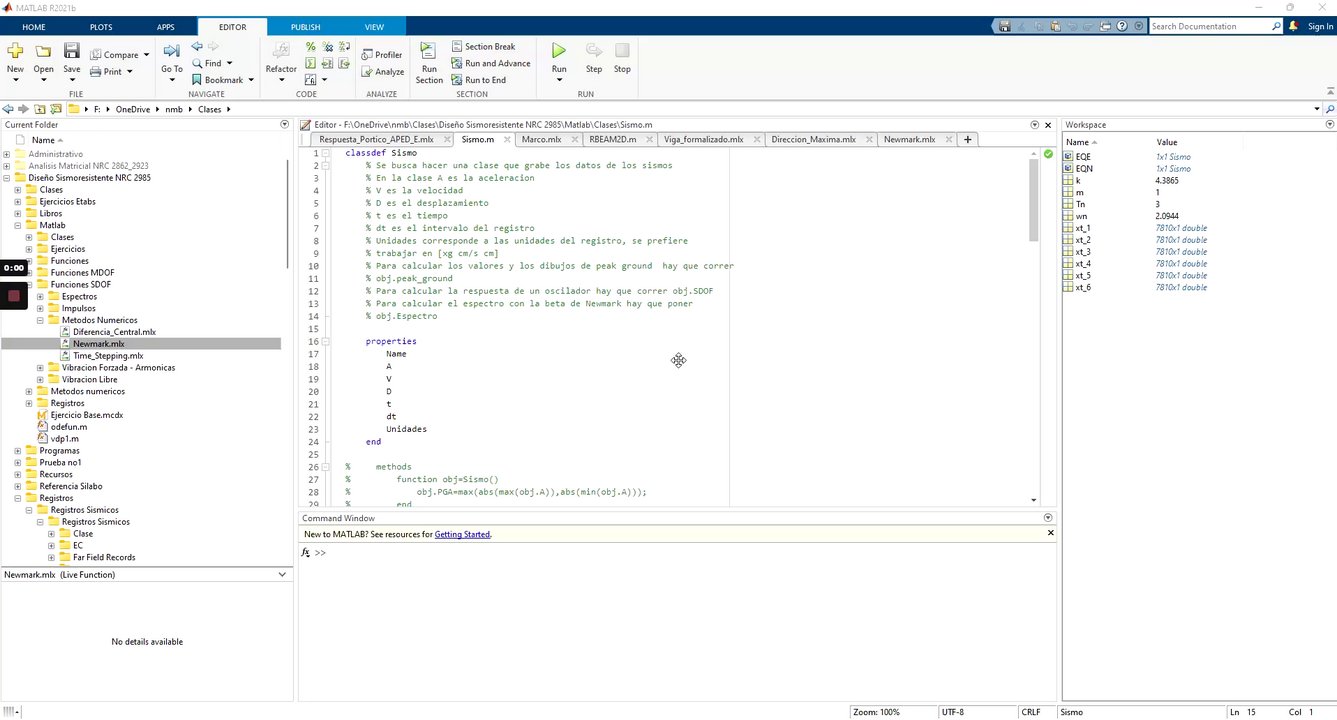The width and height of the screenshot is (1337, 720).
Task: Click the notifications bell icon
Action: (x=1293, y=27)
